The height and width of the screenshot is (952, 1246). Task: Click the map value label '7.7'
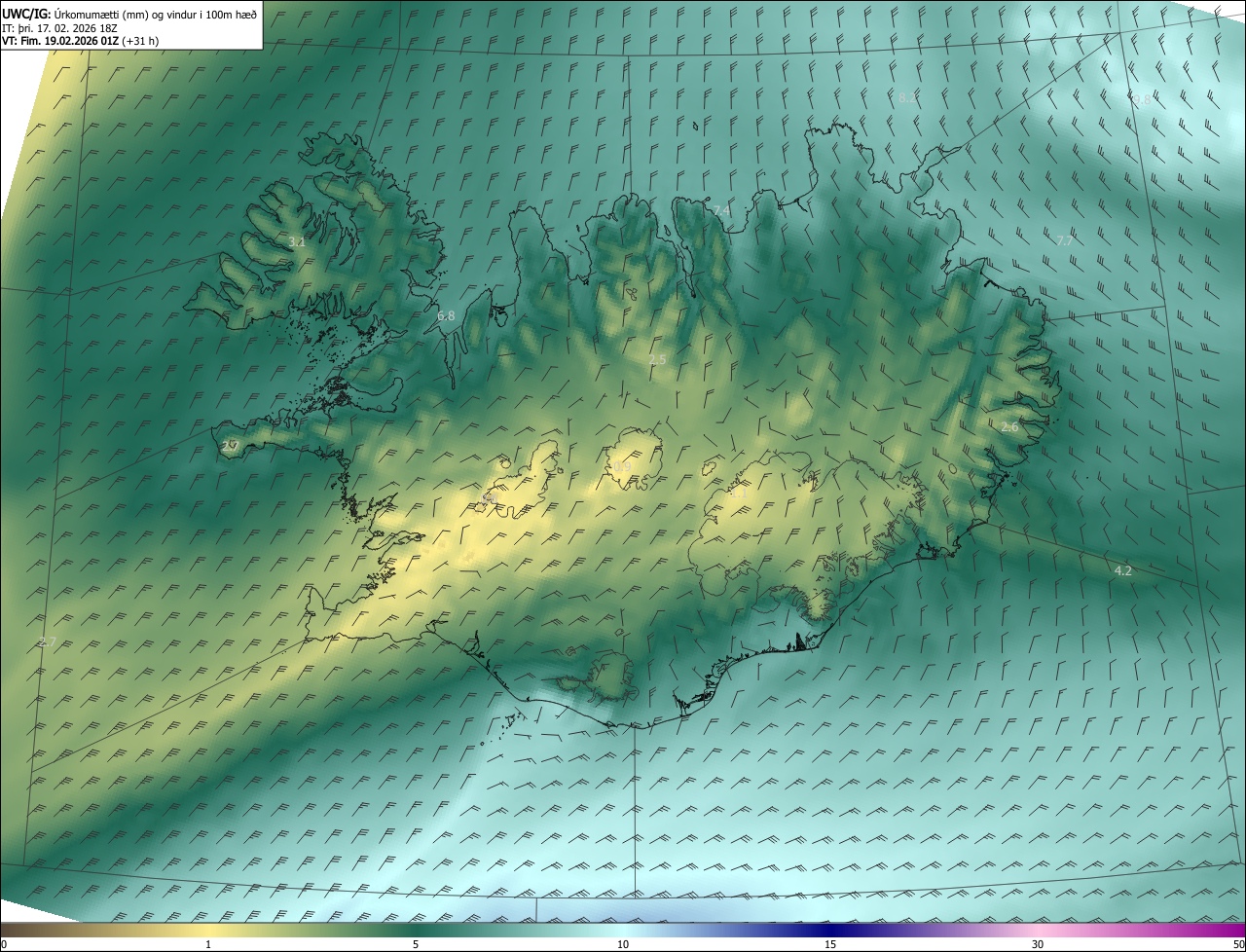(1065, 240)
